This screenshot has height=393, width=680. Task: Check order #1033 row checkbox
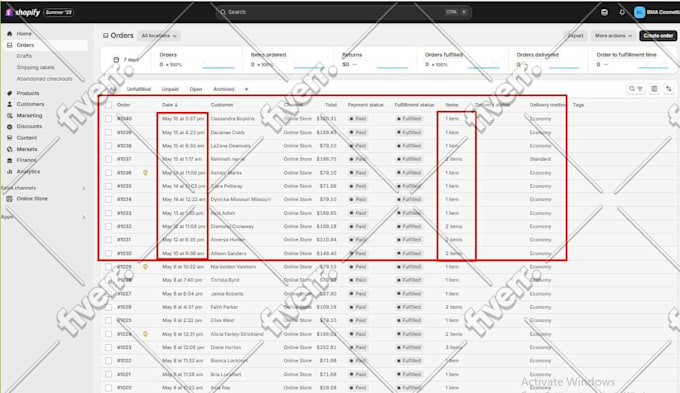[108, 213]
